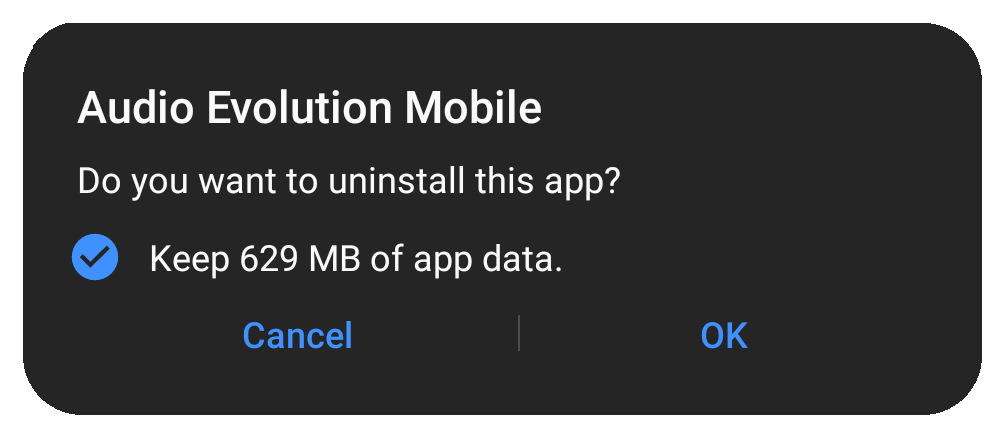Click the word "uninstall" in the prompt
The height and width of the screenshot is (430, 1005).
(396, 181)
